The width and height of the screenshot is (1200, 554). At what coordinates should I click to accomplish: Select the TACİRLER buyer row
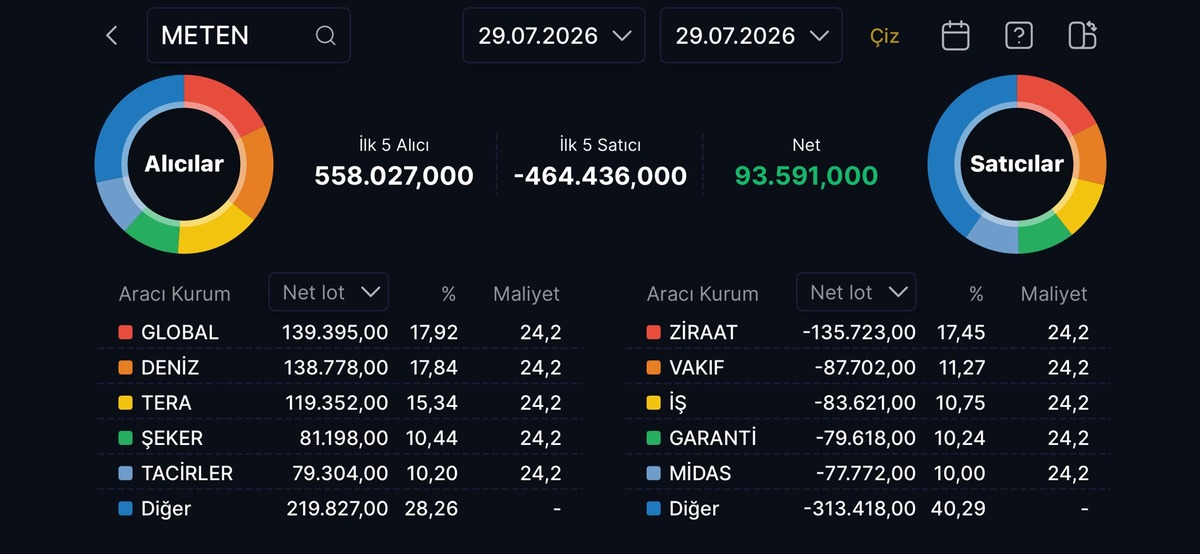tap(340, 473)
